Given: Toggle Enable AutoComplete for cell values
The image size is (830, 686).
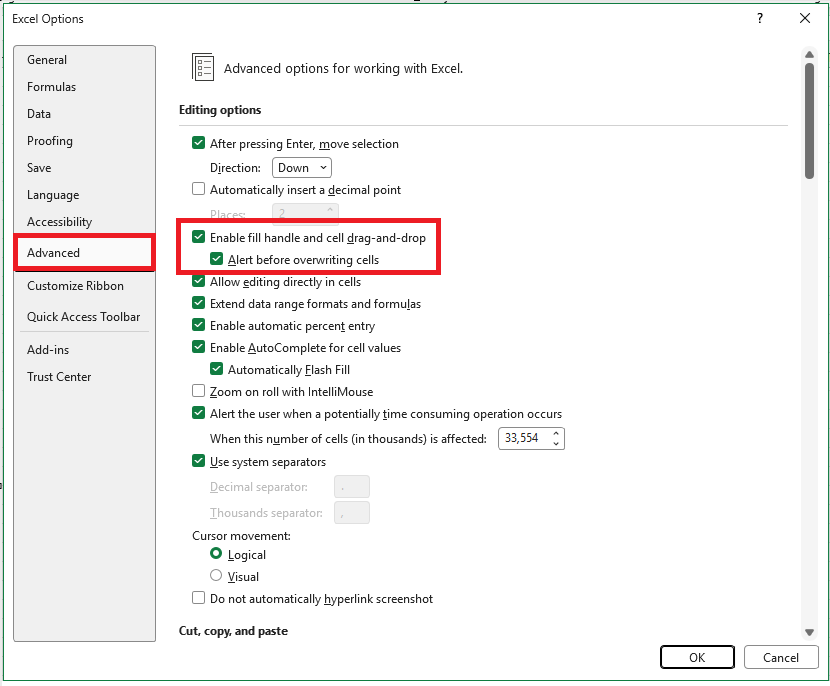Looking at the screenshot, I should click(x=199, y=347).
